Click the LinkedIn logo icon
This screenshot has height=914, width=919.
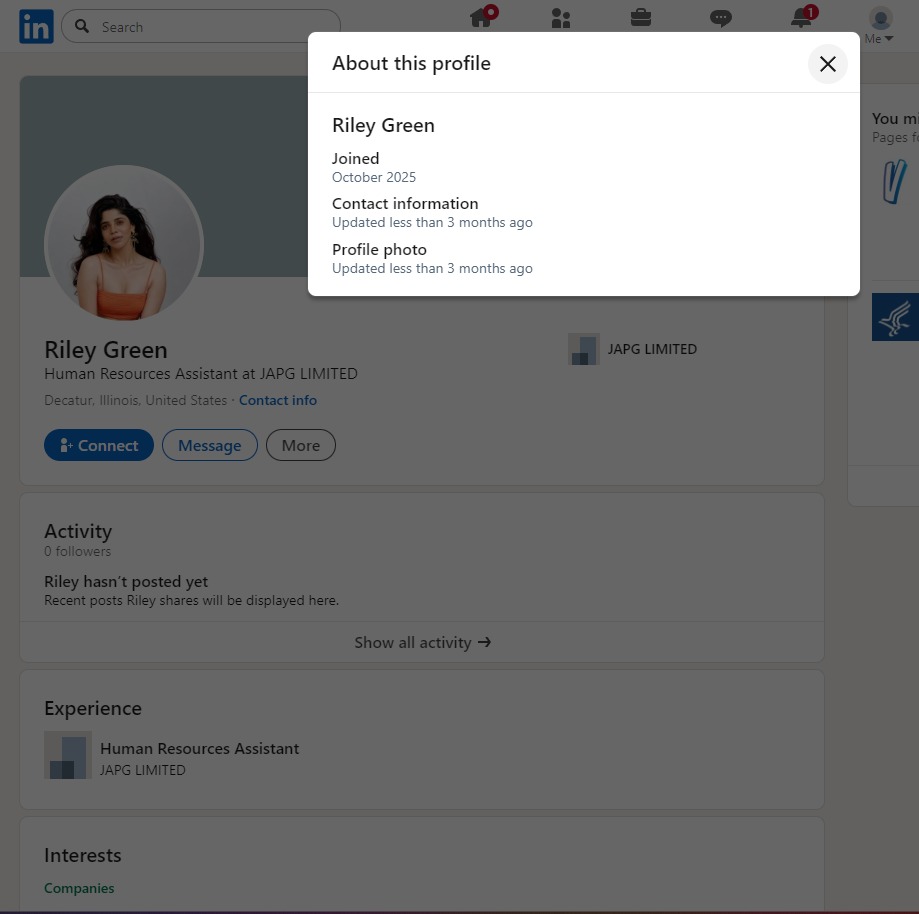pyautogui.click(x=36, y=28)
